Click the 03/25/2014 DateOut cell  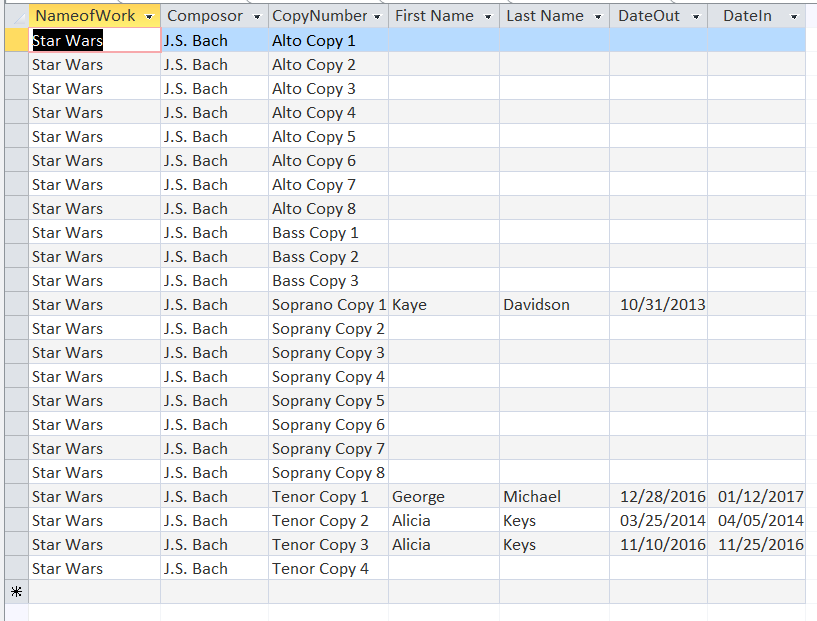click(659, 520)
